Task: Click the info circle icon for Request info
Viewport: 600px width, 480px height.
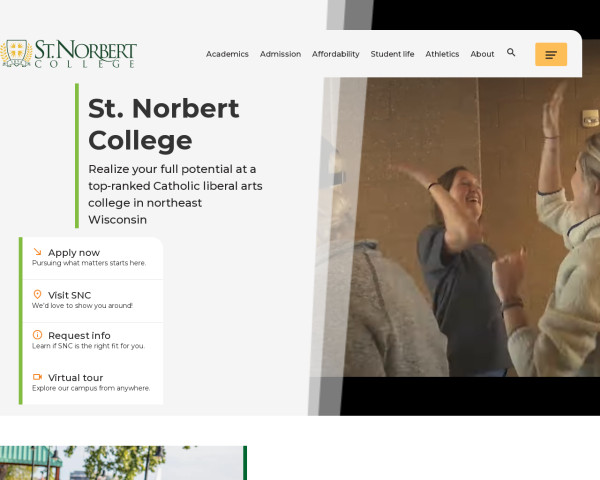Action: click(x=37, y=335)
